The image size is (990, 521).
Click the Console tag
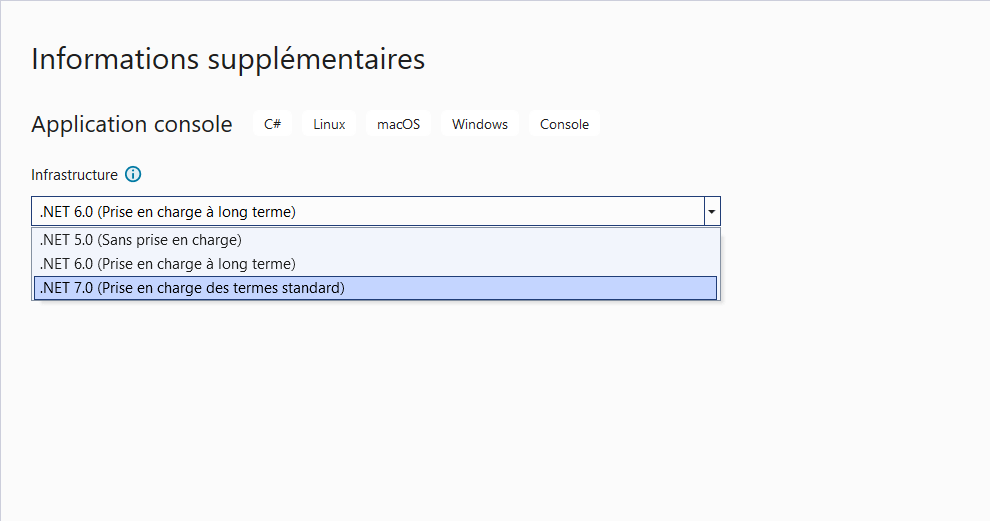tap(564, 125)
